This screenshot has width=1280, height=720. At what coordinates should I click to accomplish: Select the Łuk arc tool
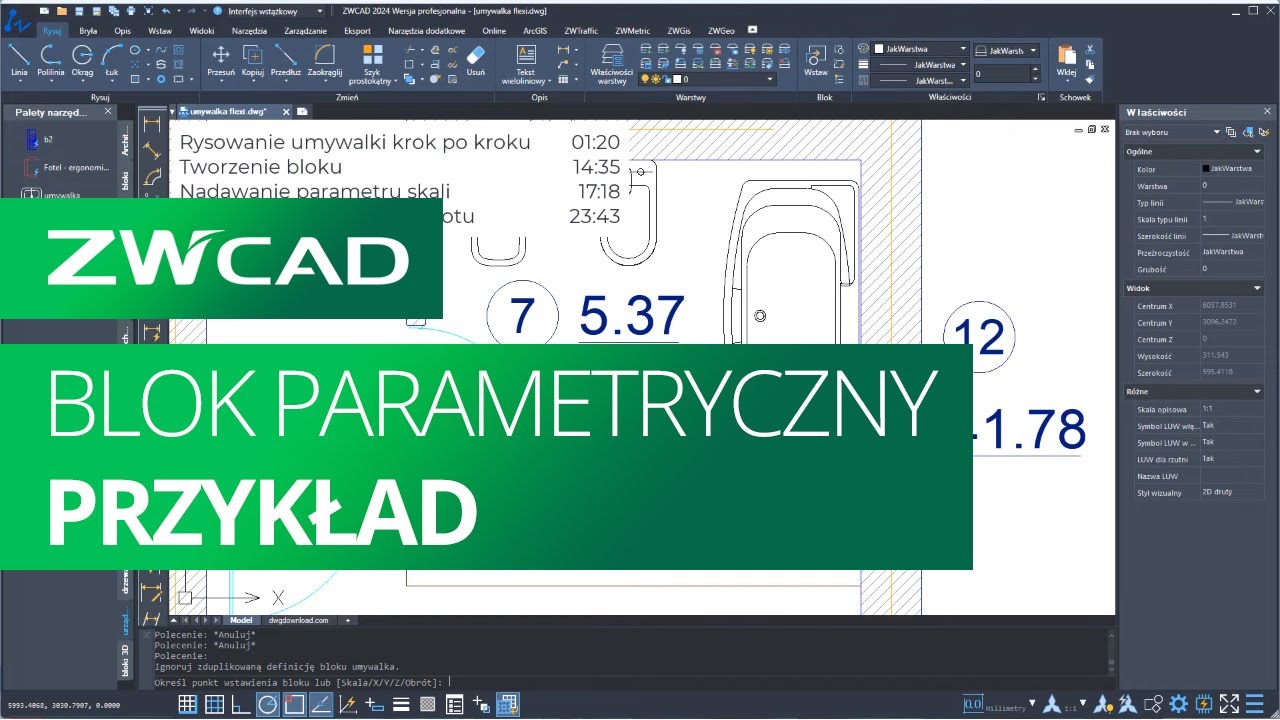point(112,60)
